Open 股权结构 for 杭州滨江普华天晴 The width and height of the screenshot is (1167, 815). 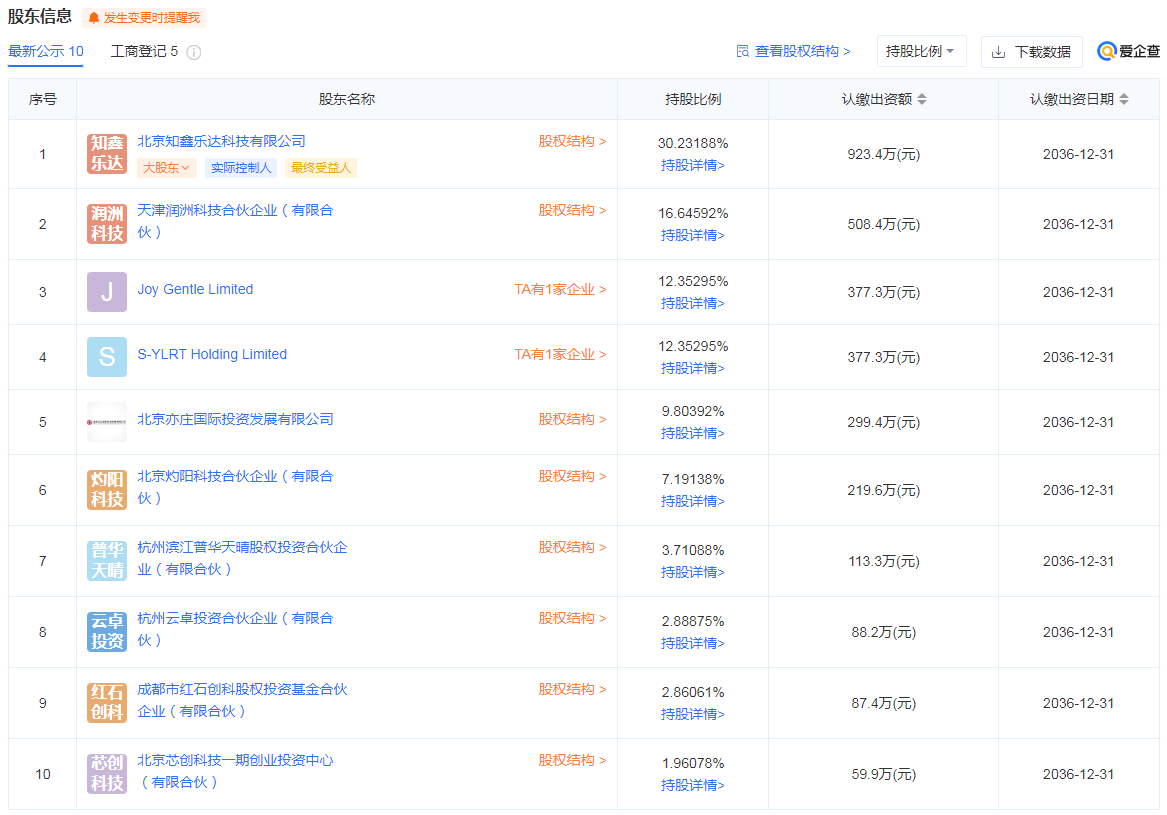tap(572, 547)
